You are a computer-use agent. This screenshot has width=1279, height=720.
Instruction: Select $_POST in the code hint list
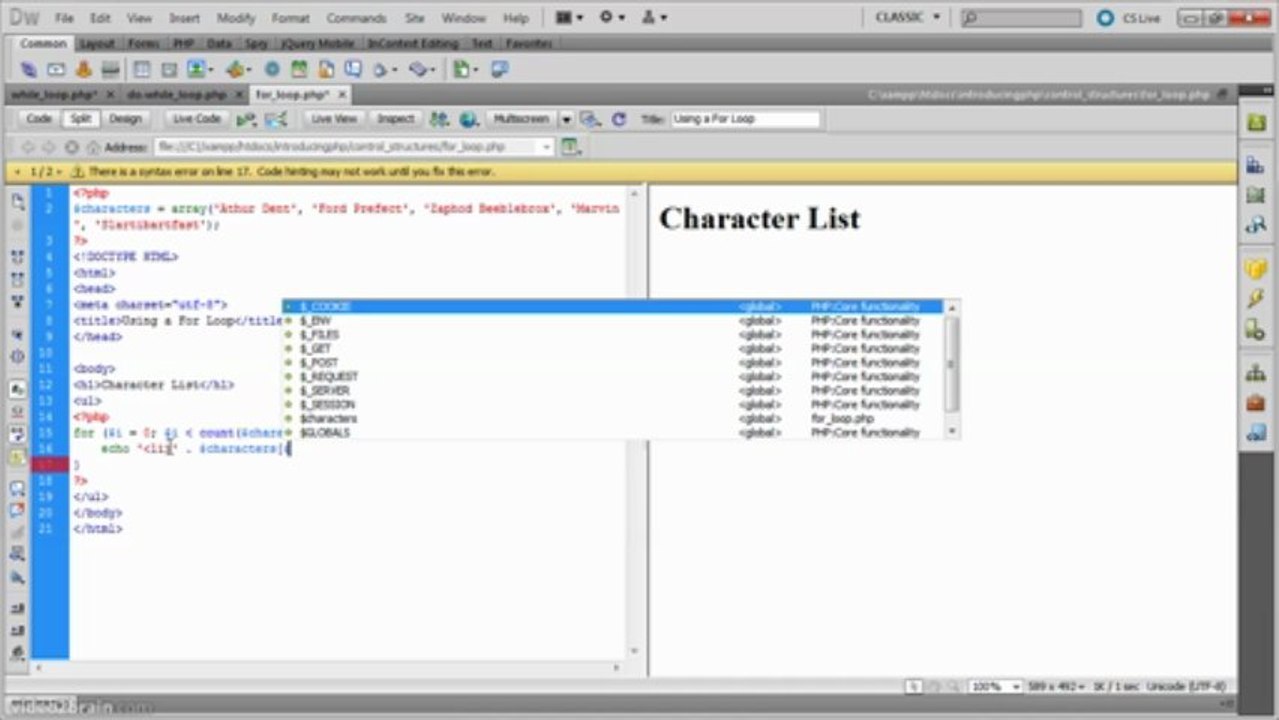[x=613, y=362]
